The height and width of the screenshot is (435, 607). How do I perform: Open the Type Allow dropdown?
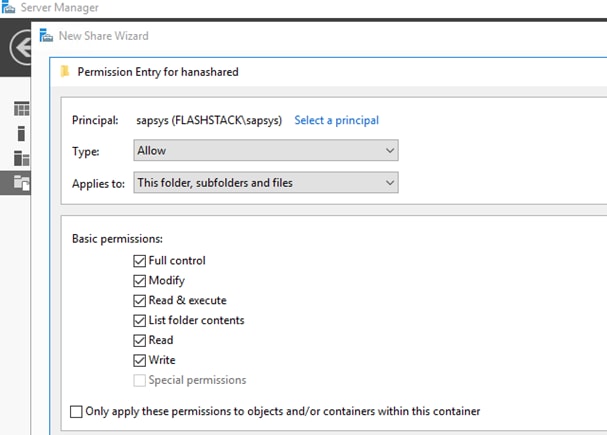[x=266, y=150]
